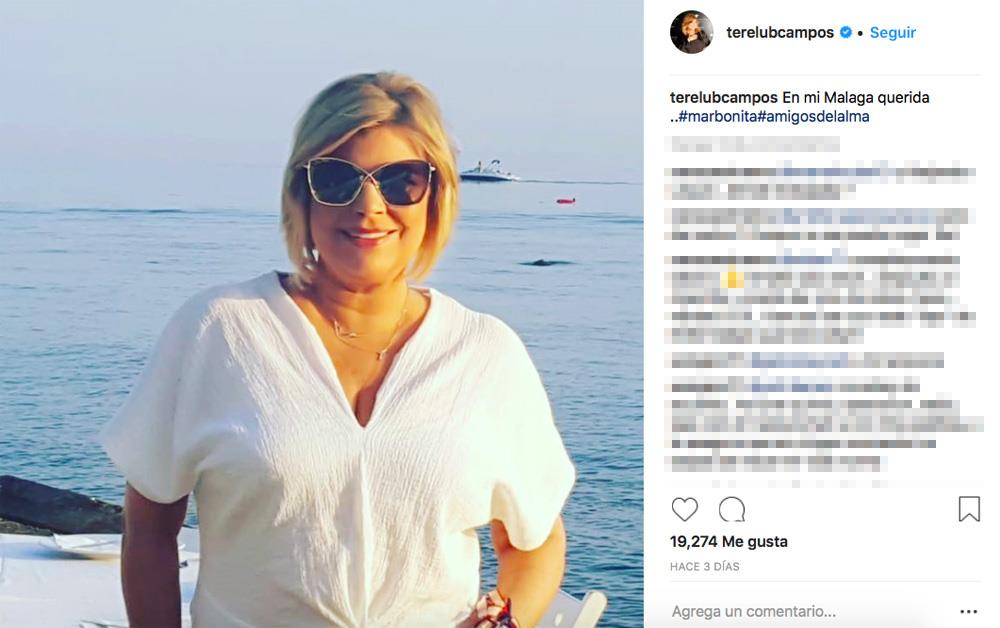Open the three-dots more options menu
Image resolution: width=1000 pixels, height=628 pixels.
point(968,612)
